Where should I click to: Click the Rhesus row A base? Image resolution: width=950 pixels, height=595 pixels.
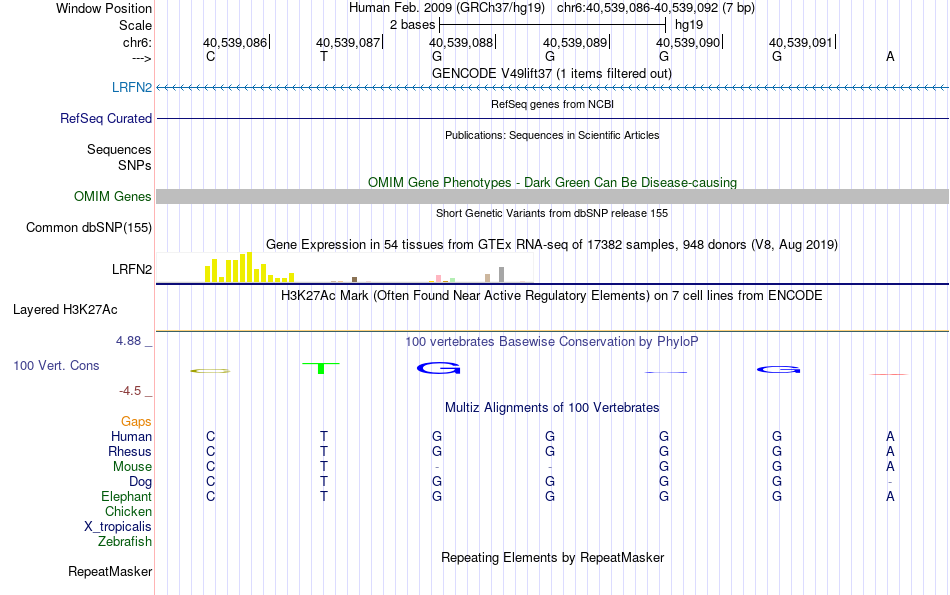(890, 451)
